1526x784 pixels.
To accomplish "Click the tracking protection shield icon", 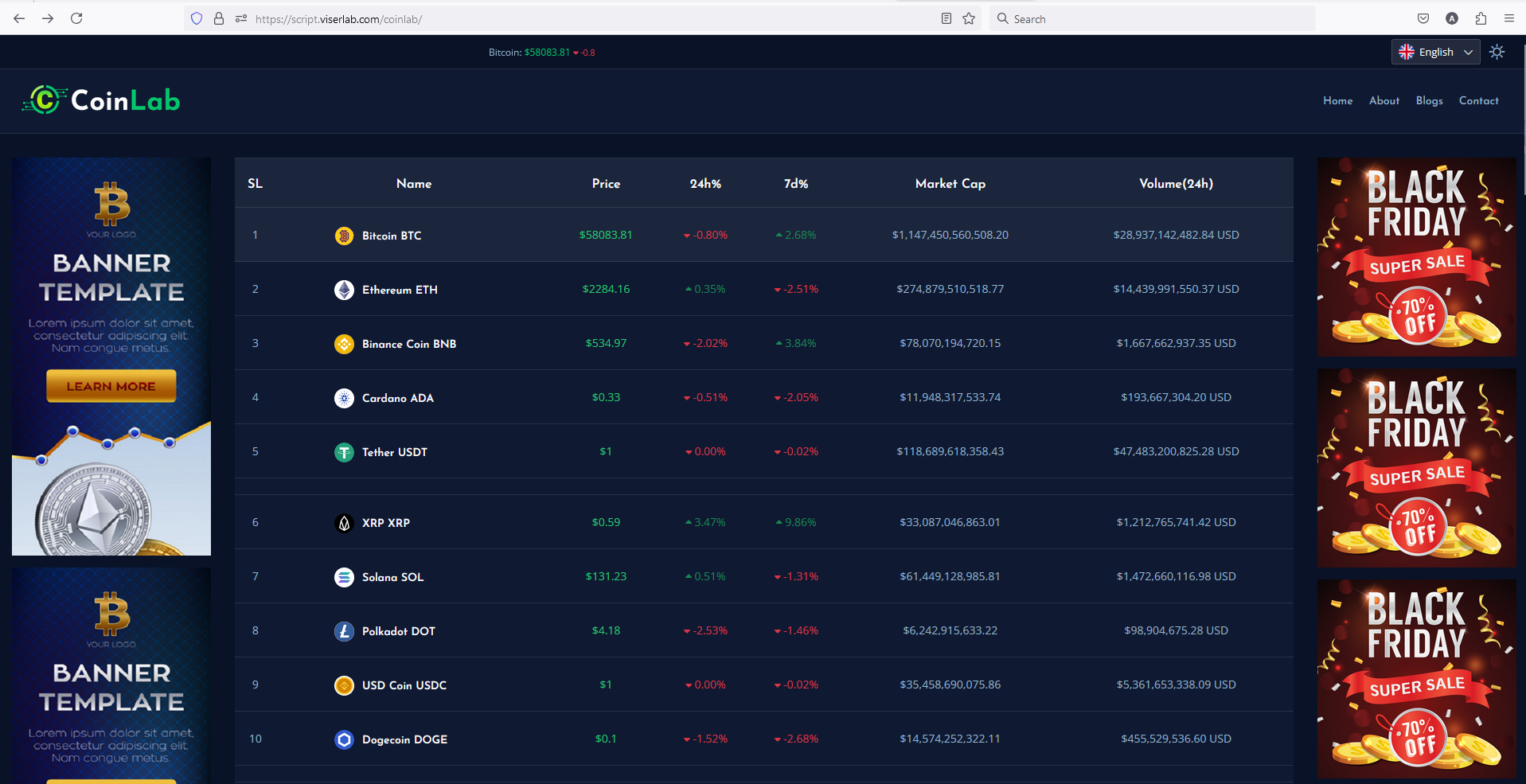I will [197, 18].
